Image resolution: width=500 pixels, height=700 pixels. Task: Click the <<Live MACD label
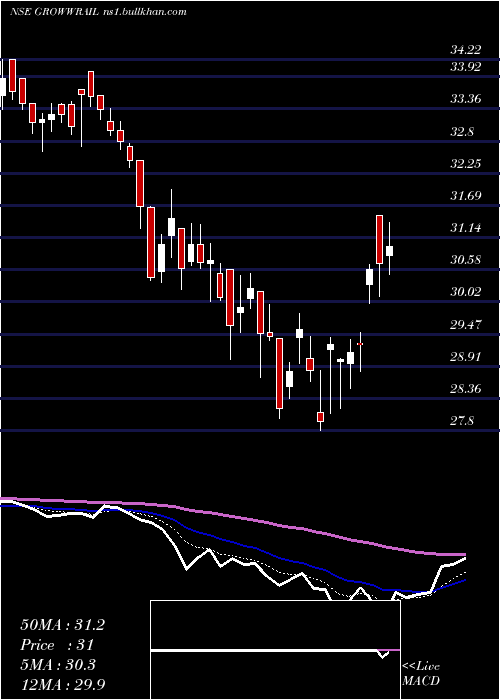[x=421, y=673]
